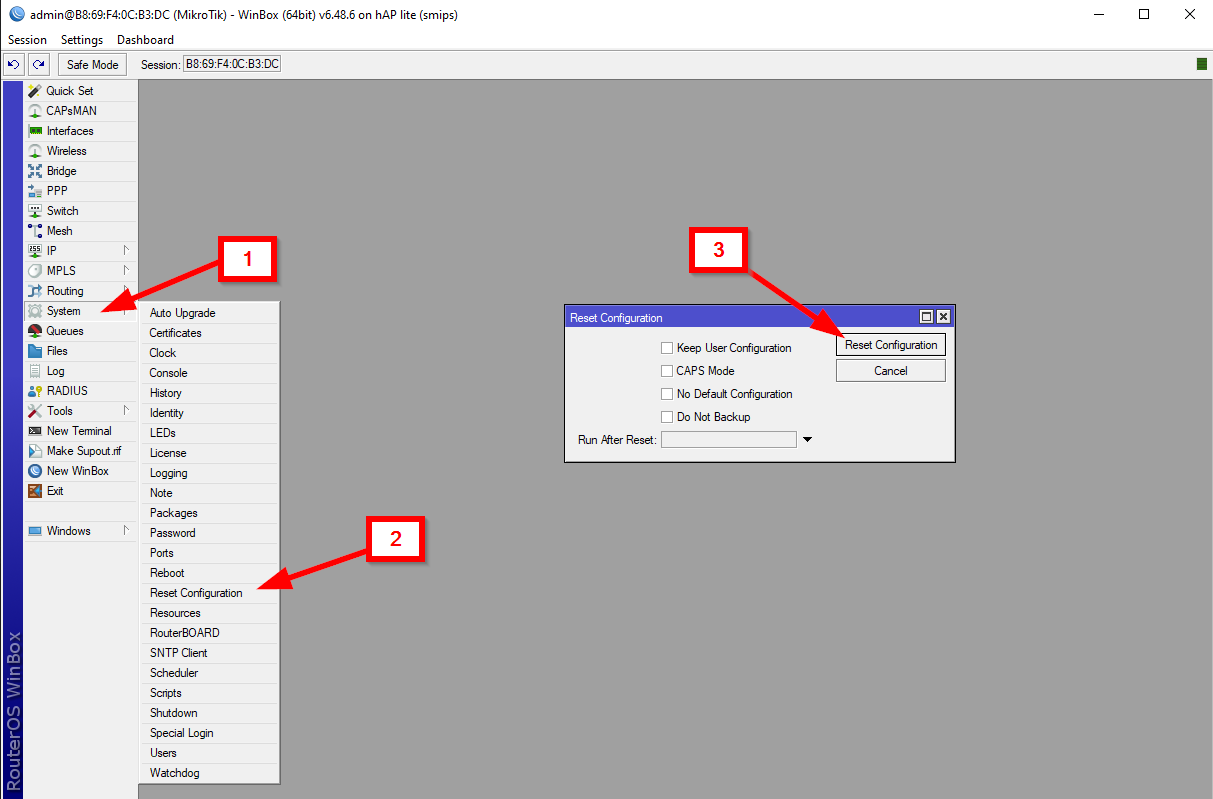The width and height of the screenshot is (1213, 799).
Task: Open the Settings menu
Action: tap(82, 40)
